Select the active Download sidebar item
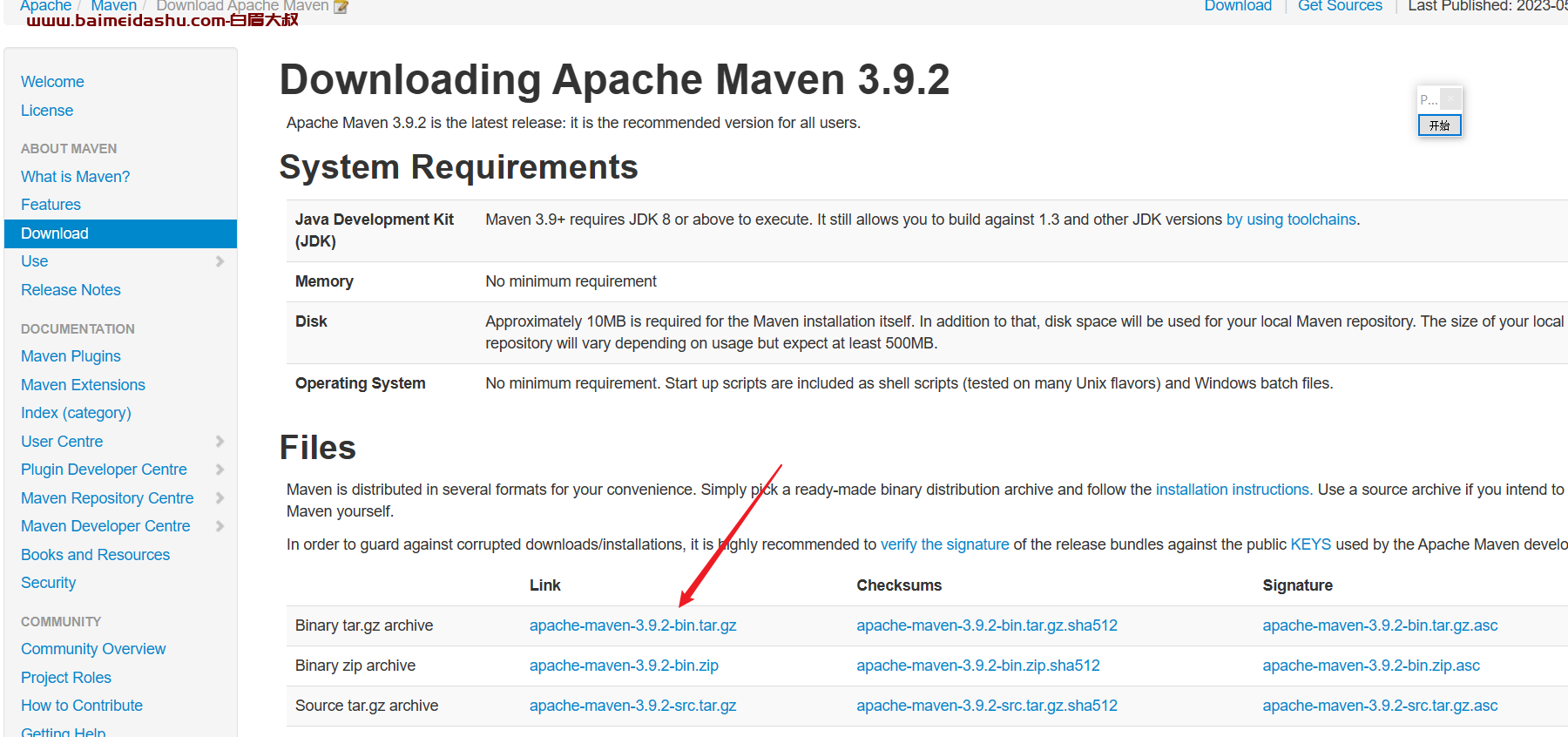Image resolution: width=1568 pixels, height=737 pixels. pos(120,233)
